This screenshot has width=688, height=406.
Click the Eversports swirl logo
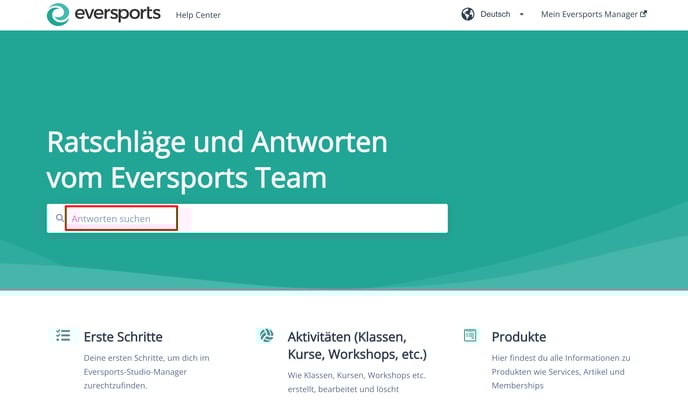point(58,14)
